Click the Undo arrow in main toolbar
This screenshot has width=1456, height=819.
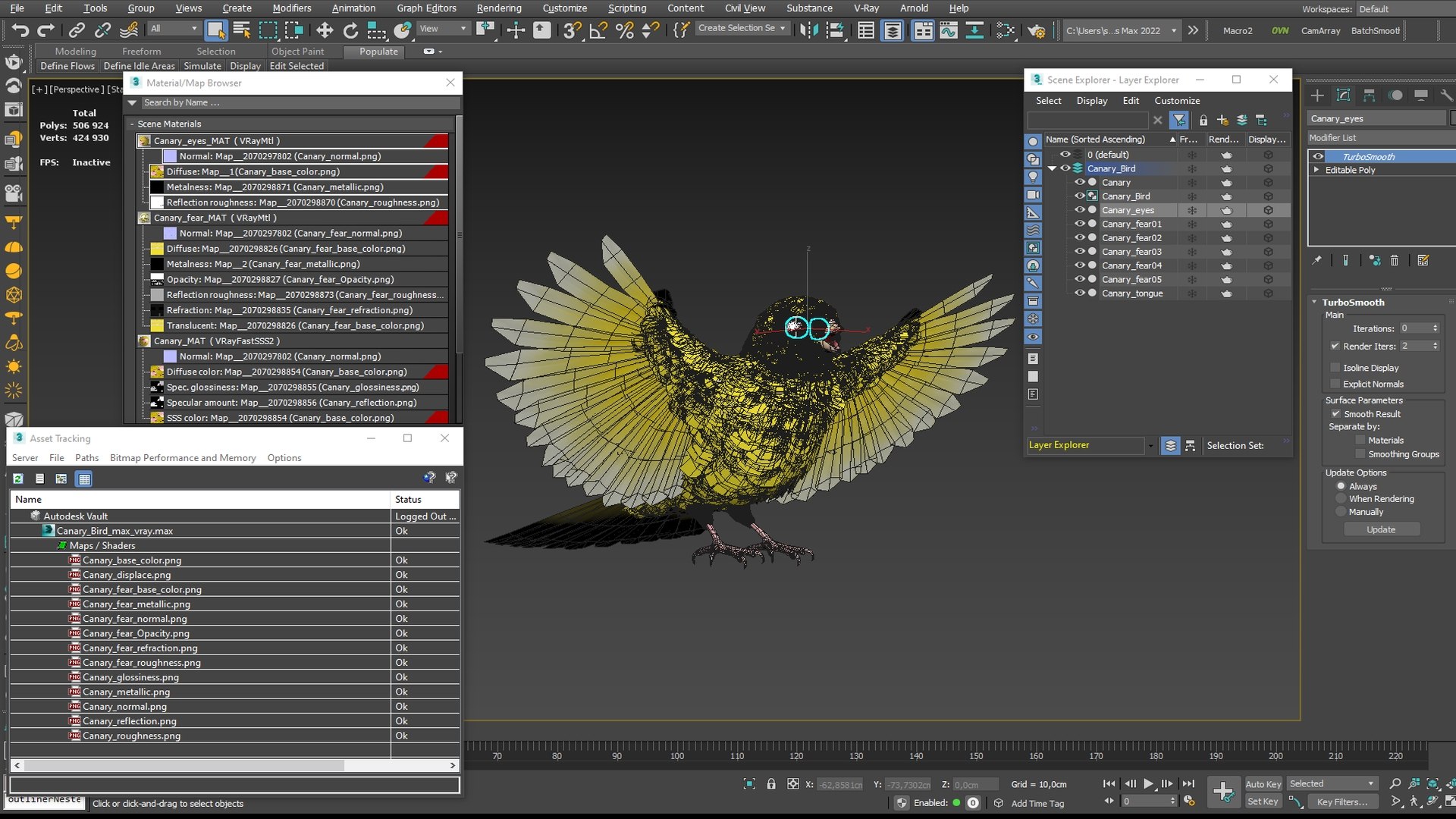tap(20, 30)
